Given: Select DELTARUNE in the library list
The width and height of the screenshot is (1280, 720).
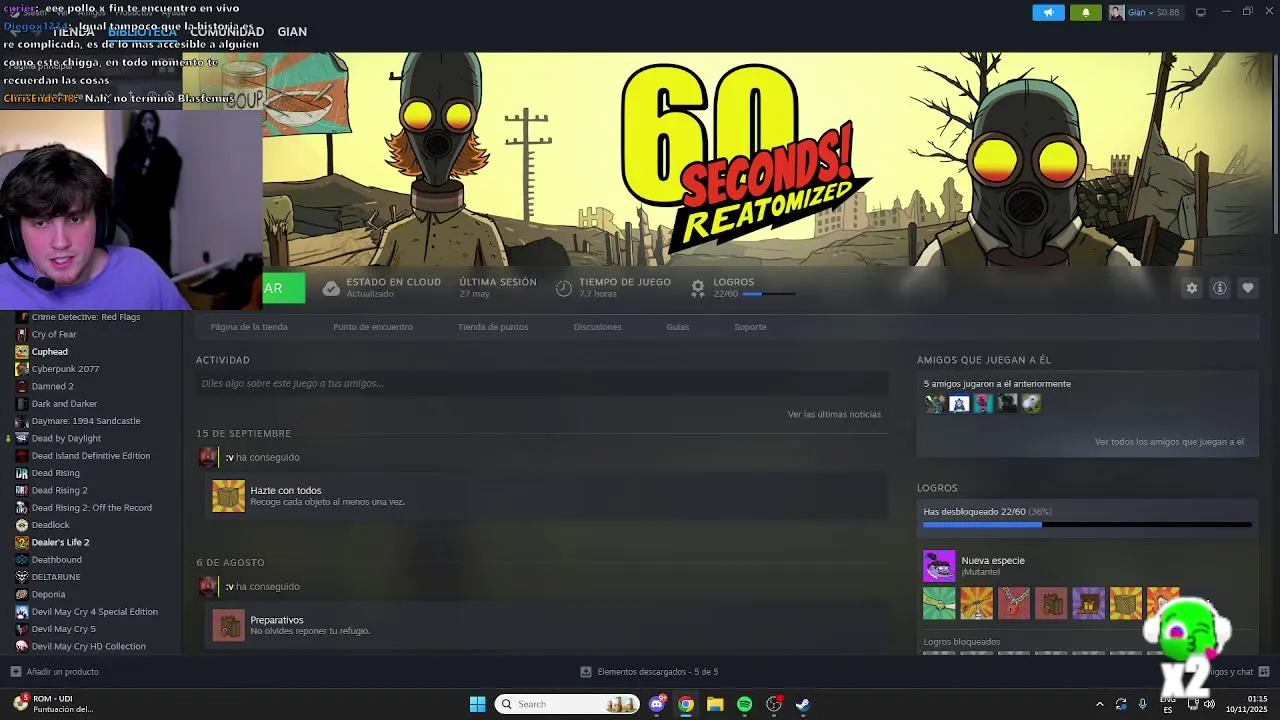Looking at the screenshot, I should 55,577.
